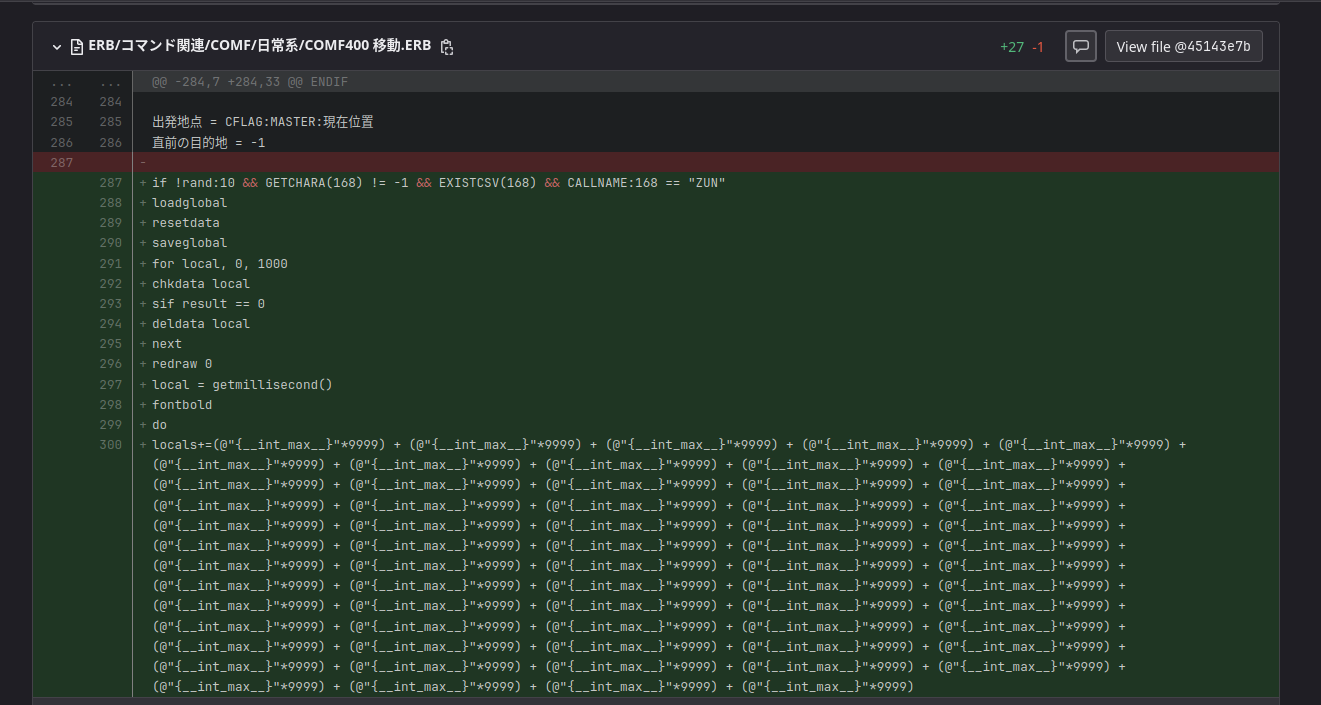Screen dimensions: 1321x705
Task: Select old line number 287 on deleted row
Action: (61, 162)
